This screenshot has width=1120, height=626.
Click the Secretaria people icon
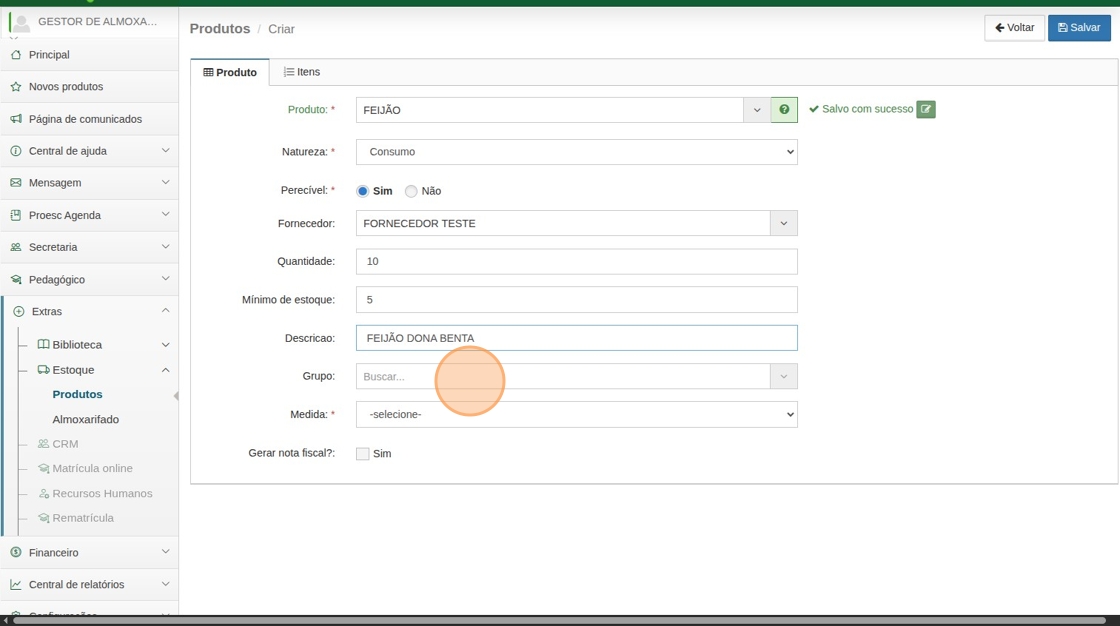pyautogui.click(x=16, y=247)
